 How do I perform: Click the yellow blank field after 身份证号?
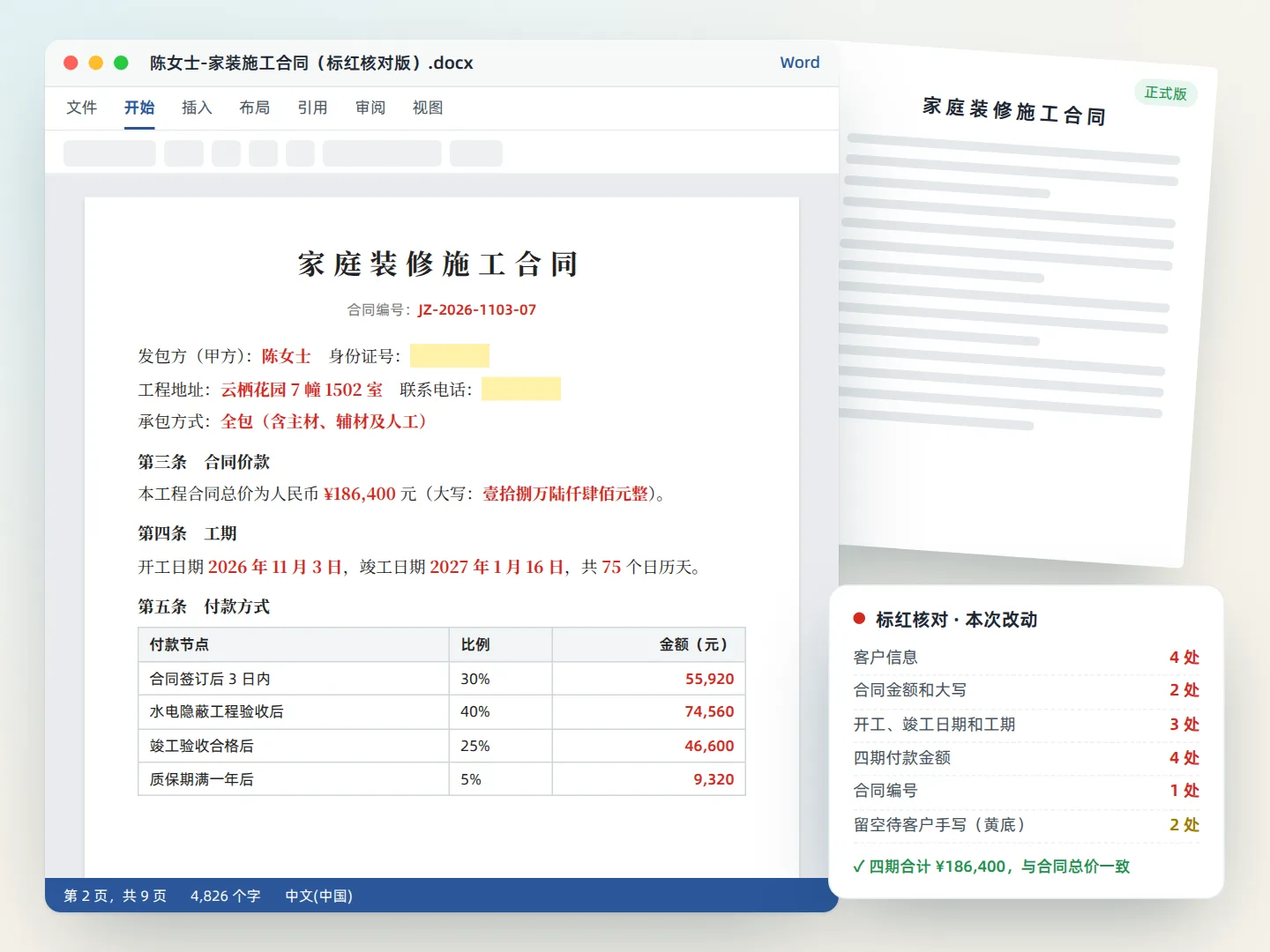(x=450, y=355)
